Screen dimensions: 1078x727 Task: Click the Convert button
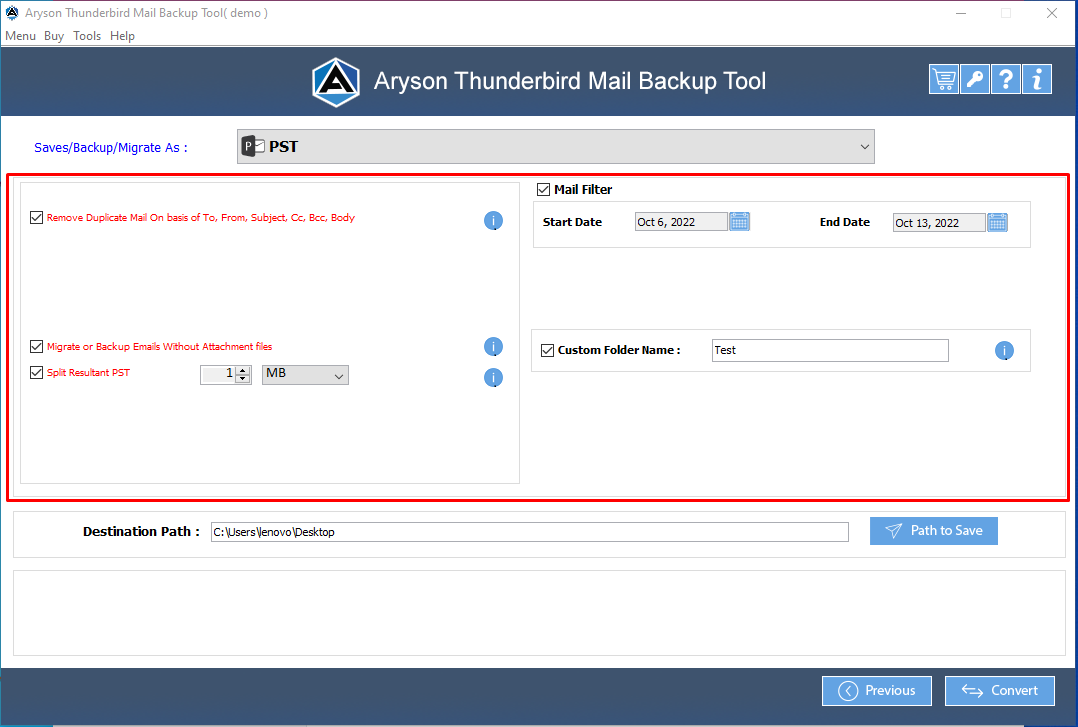coord(1000,691)
